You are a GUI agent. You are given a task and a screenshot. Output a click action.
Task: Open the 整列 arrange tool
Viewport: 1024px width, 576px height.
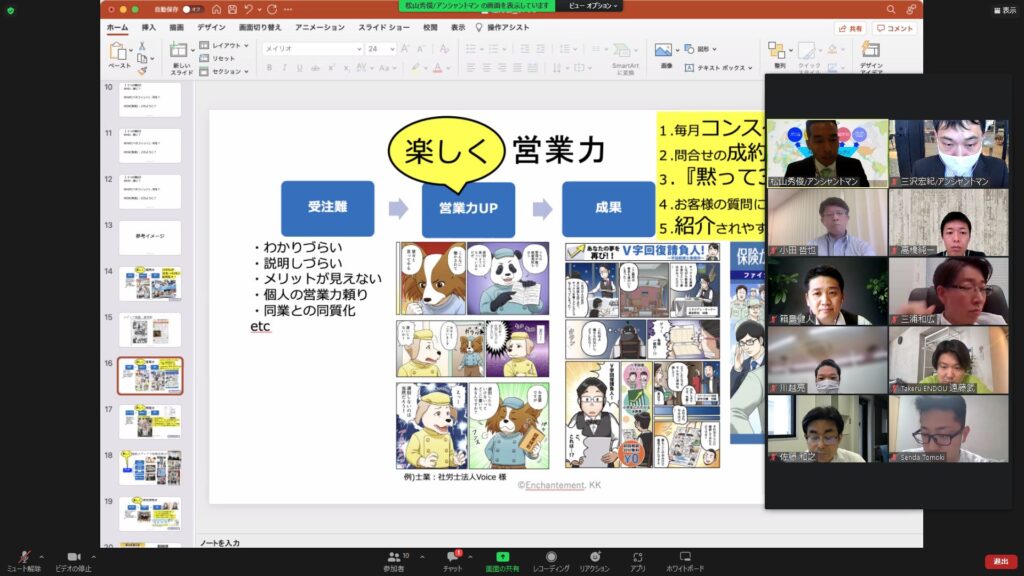click(778, 55)
